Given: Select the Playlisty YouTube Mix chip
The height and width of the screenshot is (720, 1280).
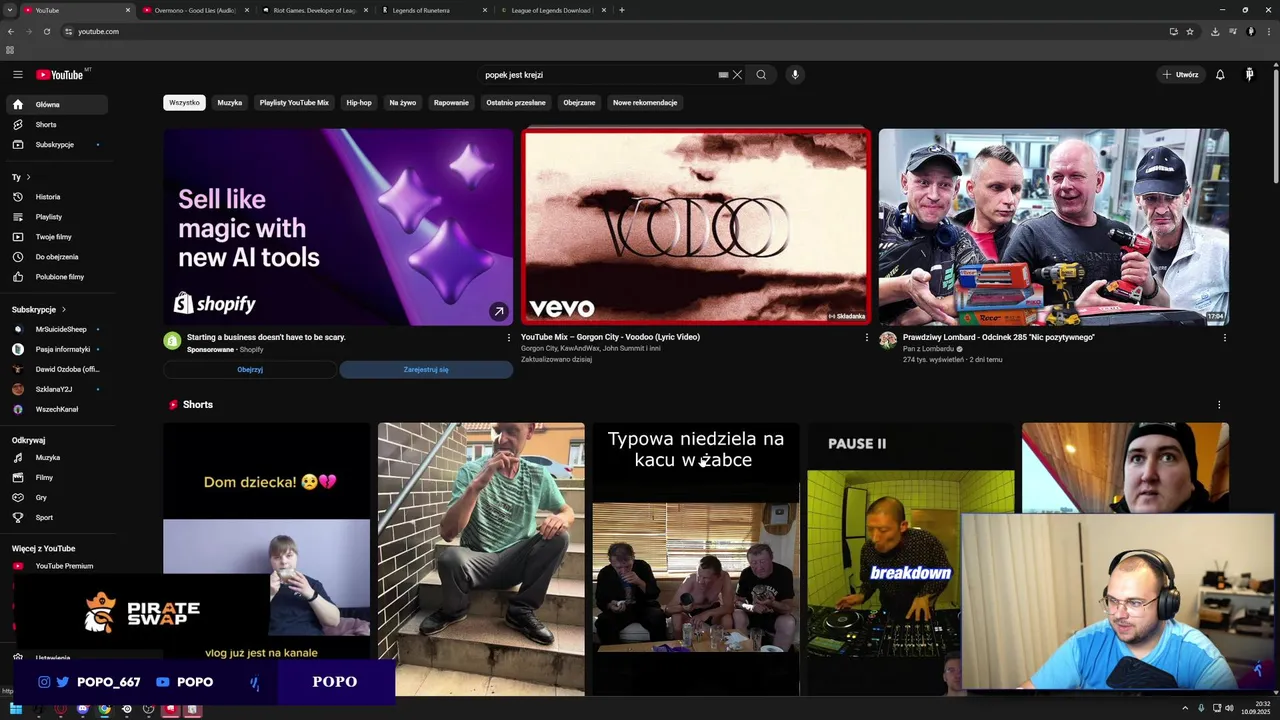Looking at the screenshot, I should coord(294,103).
